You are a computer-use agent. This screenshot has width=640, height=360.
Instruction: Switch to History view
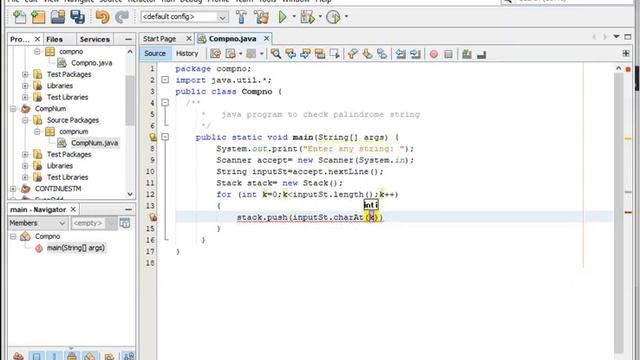(x=187, y=53)
